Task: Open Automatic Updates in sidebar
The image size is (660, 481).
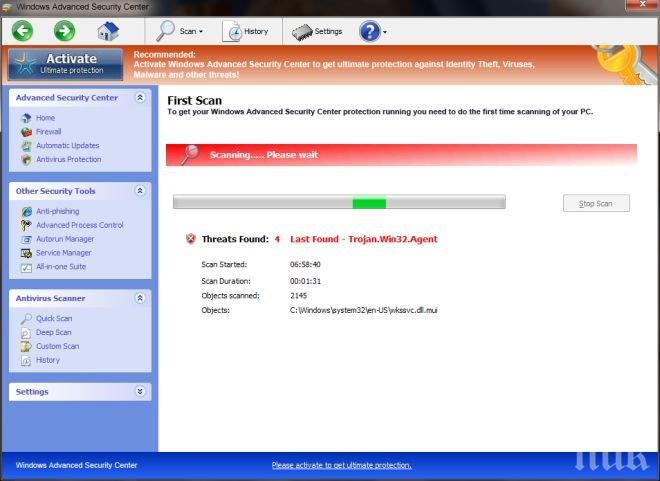Action: (x=67, y=146)
